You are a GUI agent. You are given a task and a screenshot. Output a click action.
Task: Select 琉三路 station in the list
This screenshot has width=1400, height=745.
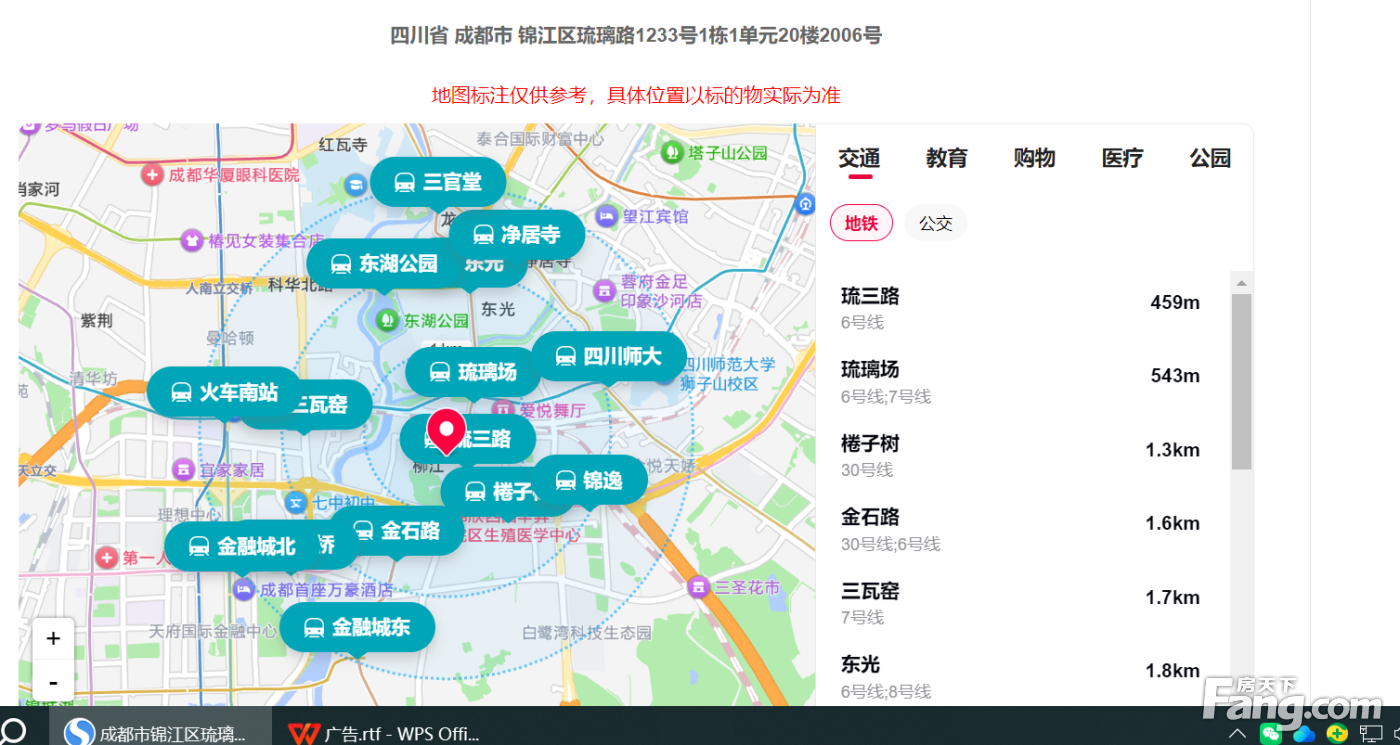1020,308
